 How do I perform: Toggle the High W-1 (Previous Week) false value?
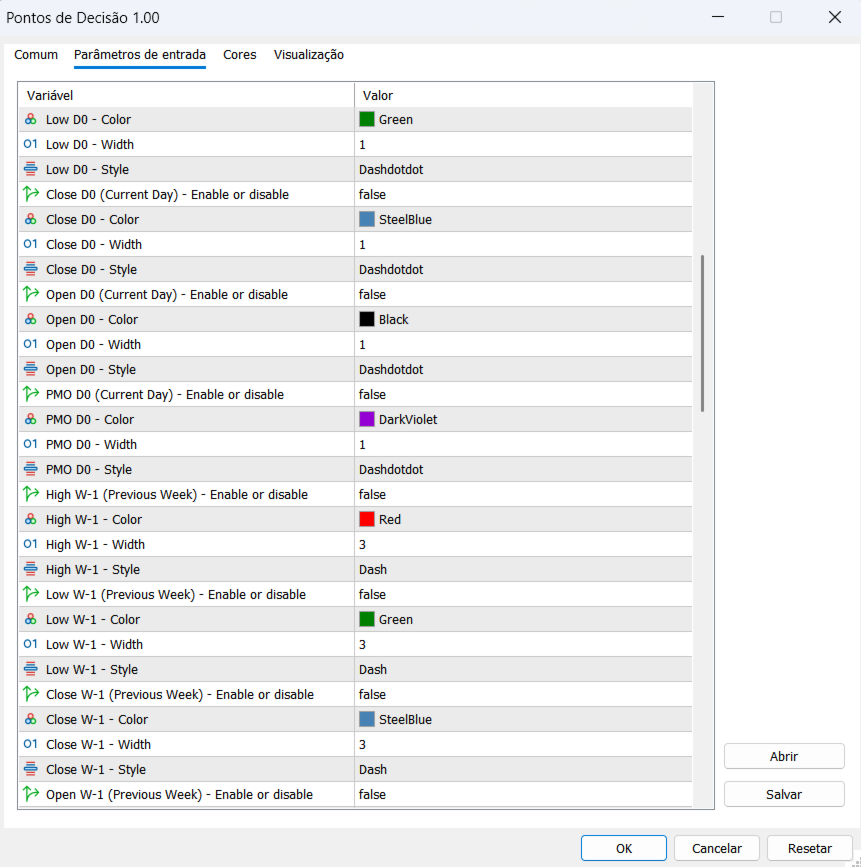pyautogui.click(x=372, y=495)
